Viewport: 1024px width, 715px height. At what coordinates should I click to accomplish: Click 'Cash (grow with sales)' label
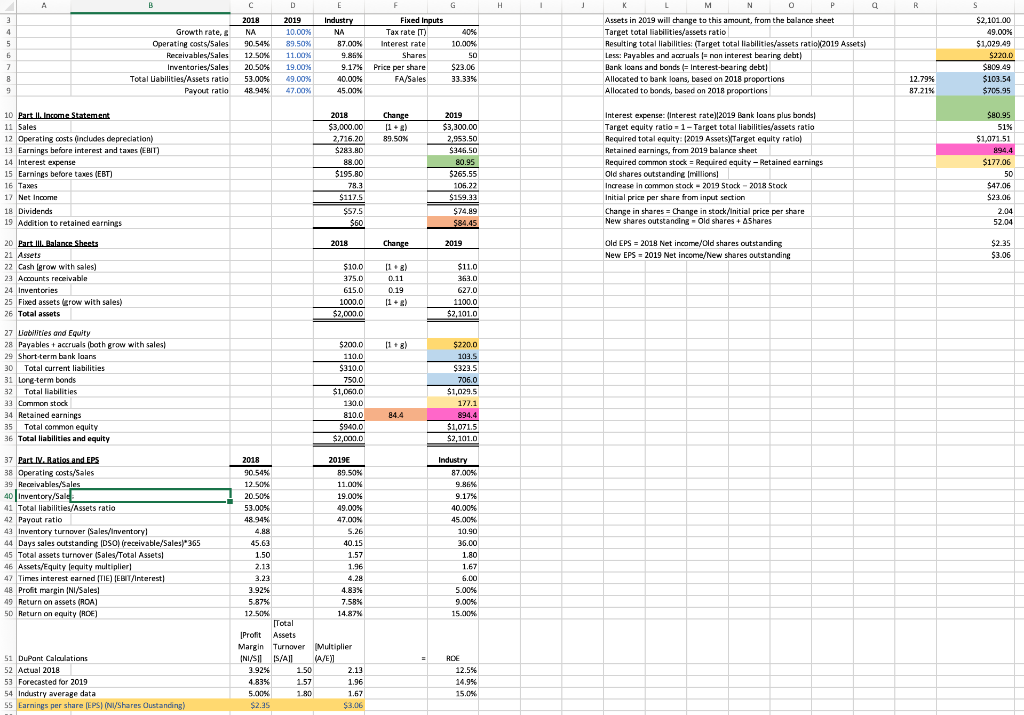pyautogui.click(x=57, y=267)
